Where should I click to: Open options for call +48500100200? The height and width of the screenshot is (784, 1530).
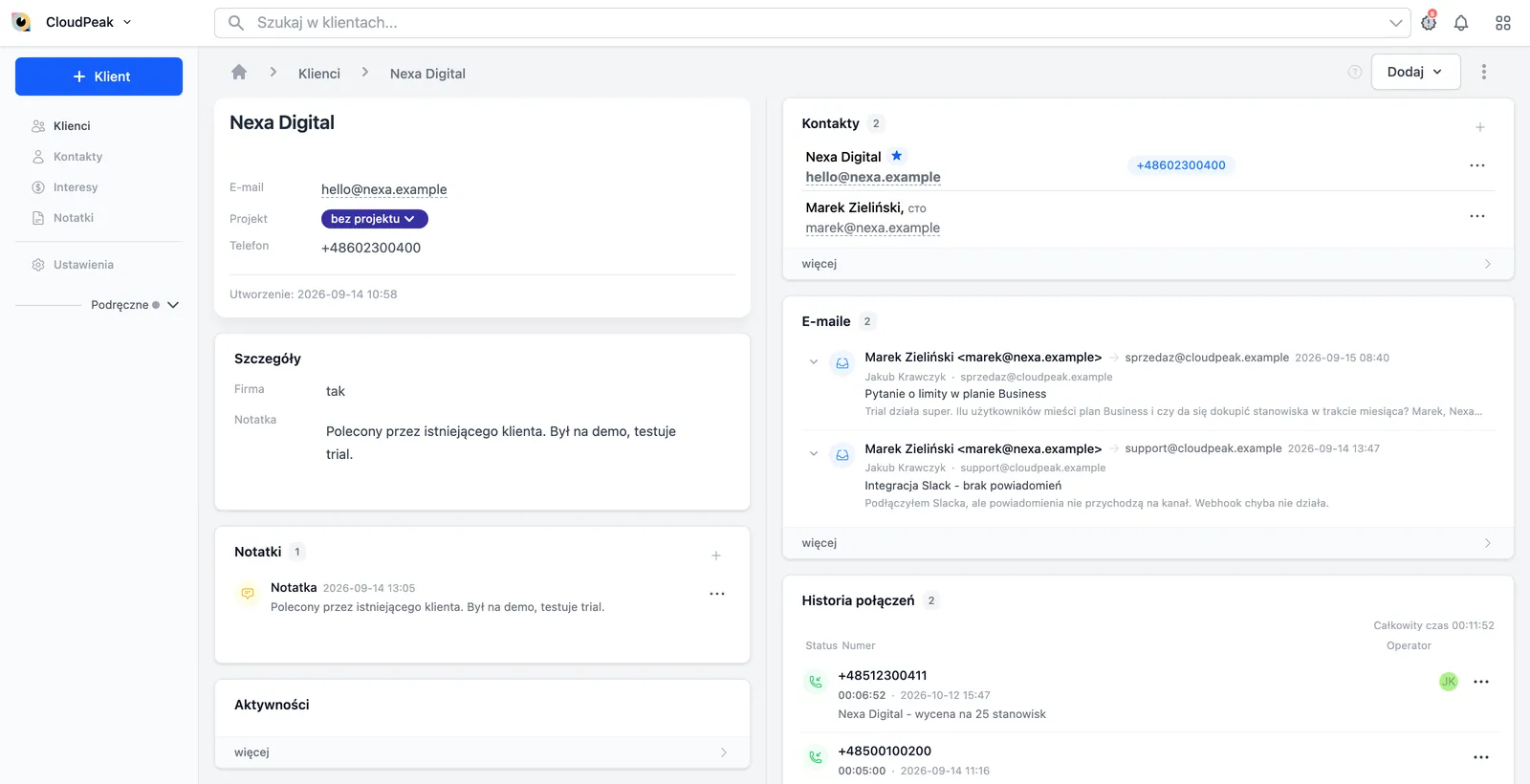(1481, 757)
